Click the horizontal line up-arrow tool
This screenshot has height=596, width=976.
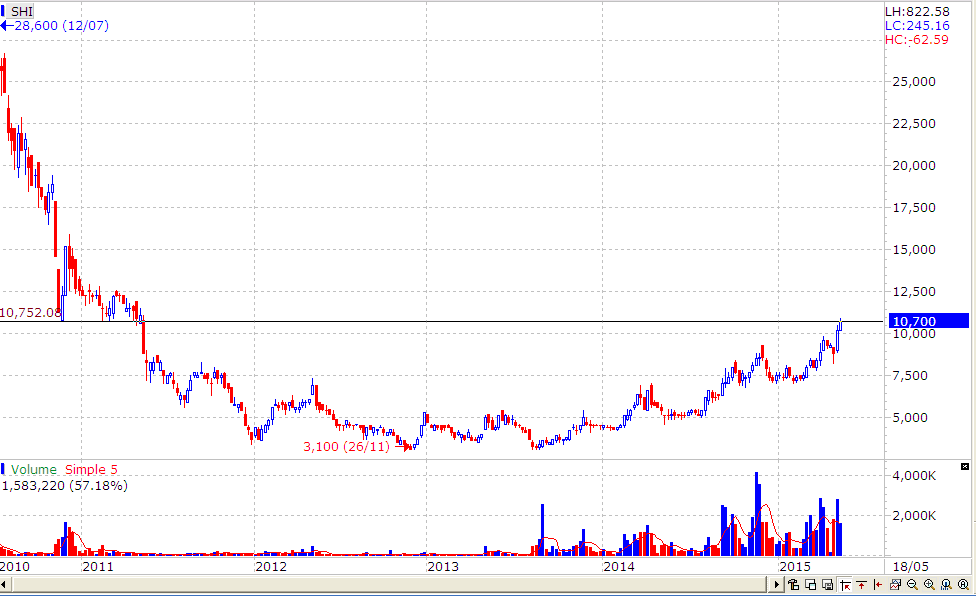click(x=861, y=584)
